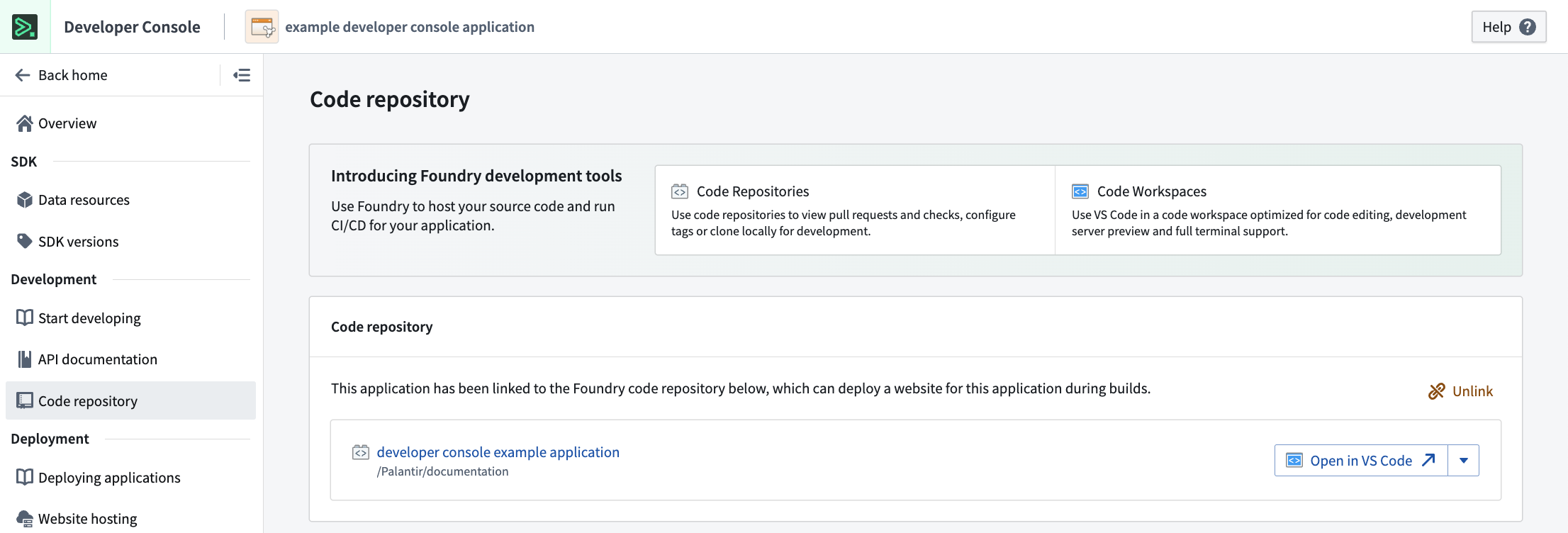Click the SDK versions tag icon
The width and height of the screenshot is (1568, 533).
click(25, 242)
